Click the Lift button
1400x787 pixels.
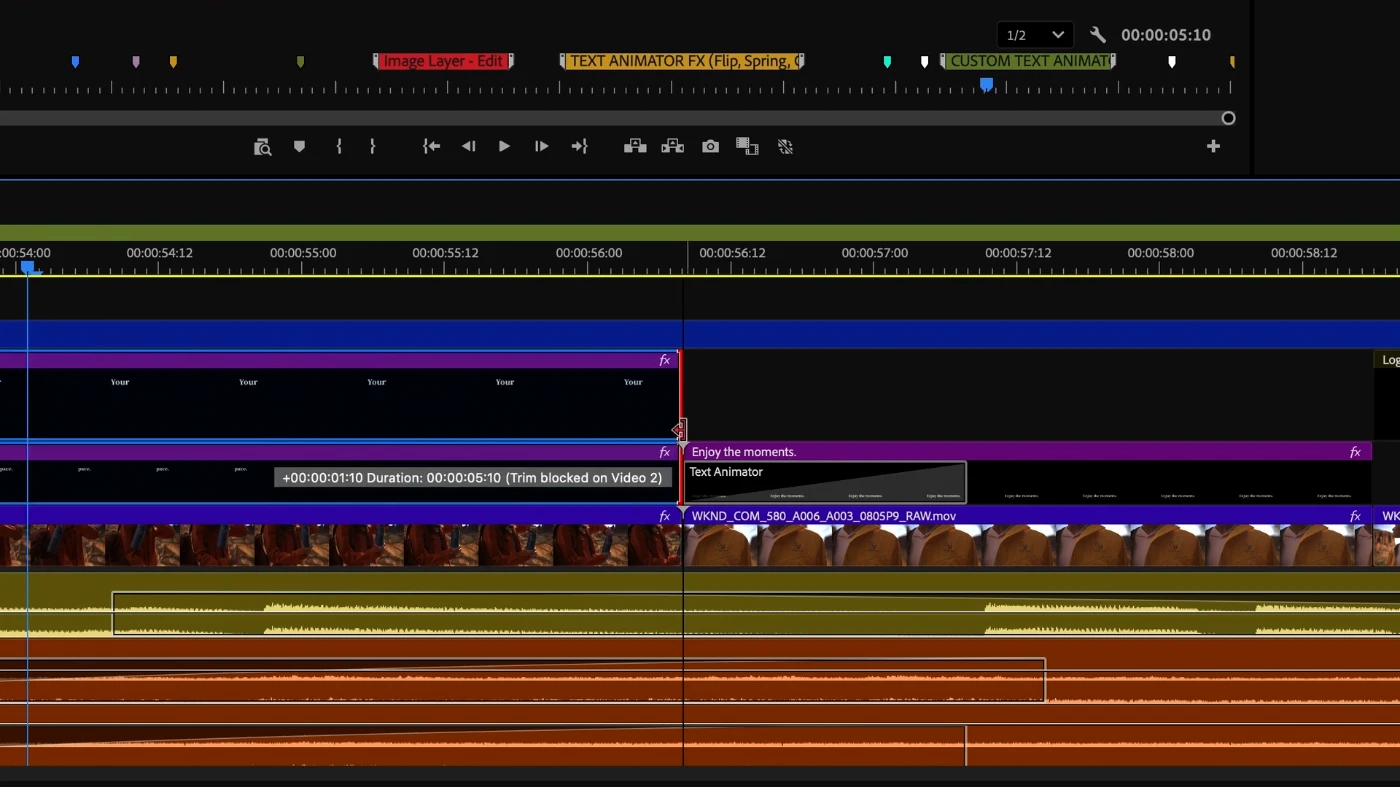pyautogui.click(x=635, y=147)
